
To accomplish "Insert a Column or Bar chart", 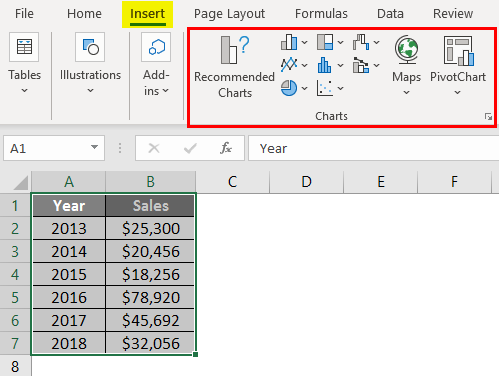I will coord(289,42).
